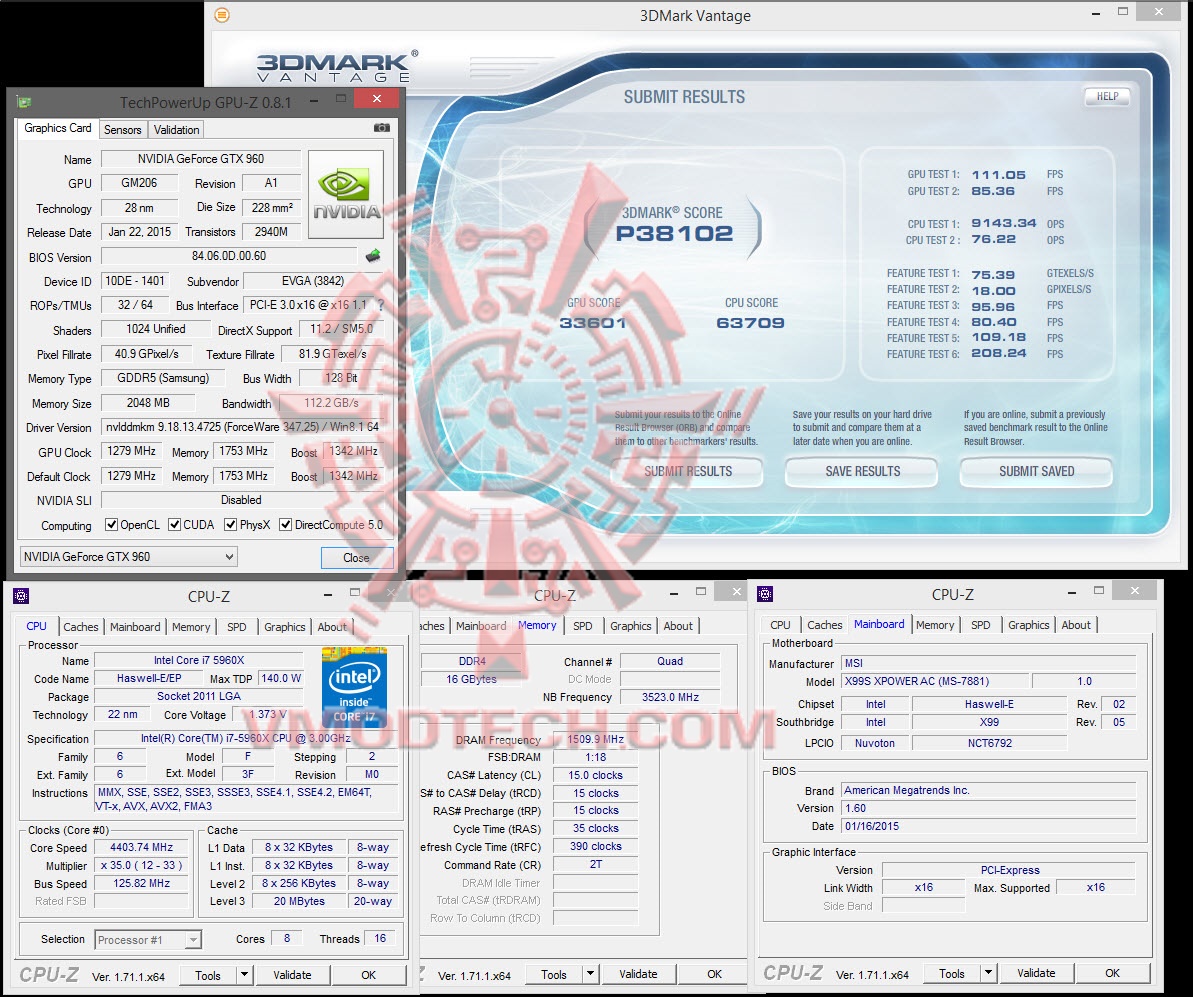Click the Driver Version field in GPU-Z
This screenshot has width=1193, height=997.
(242, 427)
